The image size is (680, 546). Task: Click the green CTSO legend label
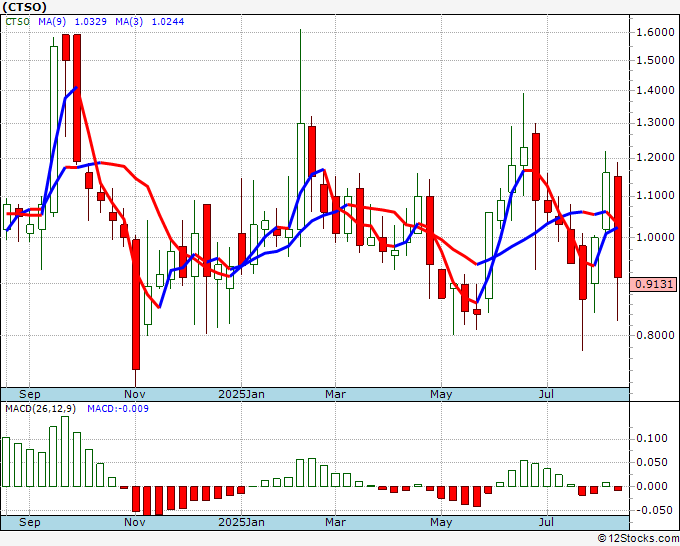point(17,21)
